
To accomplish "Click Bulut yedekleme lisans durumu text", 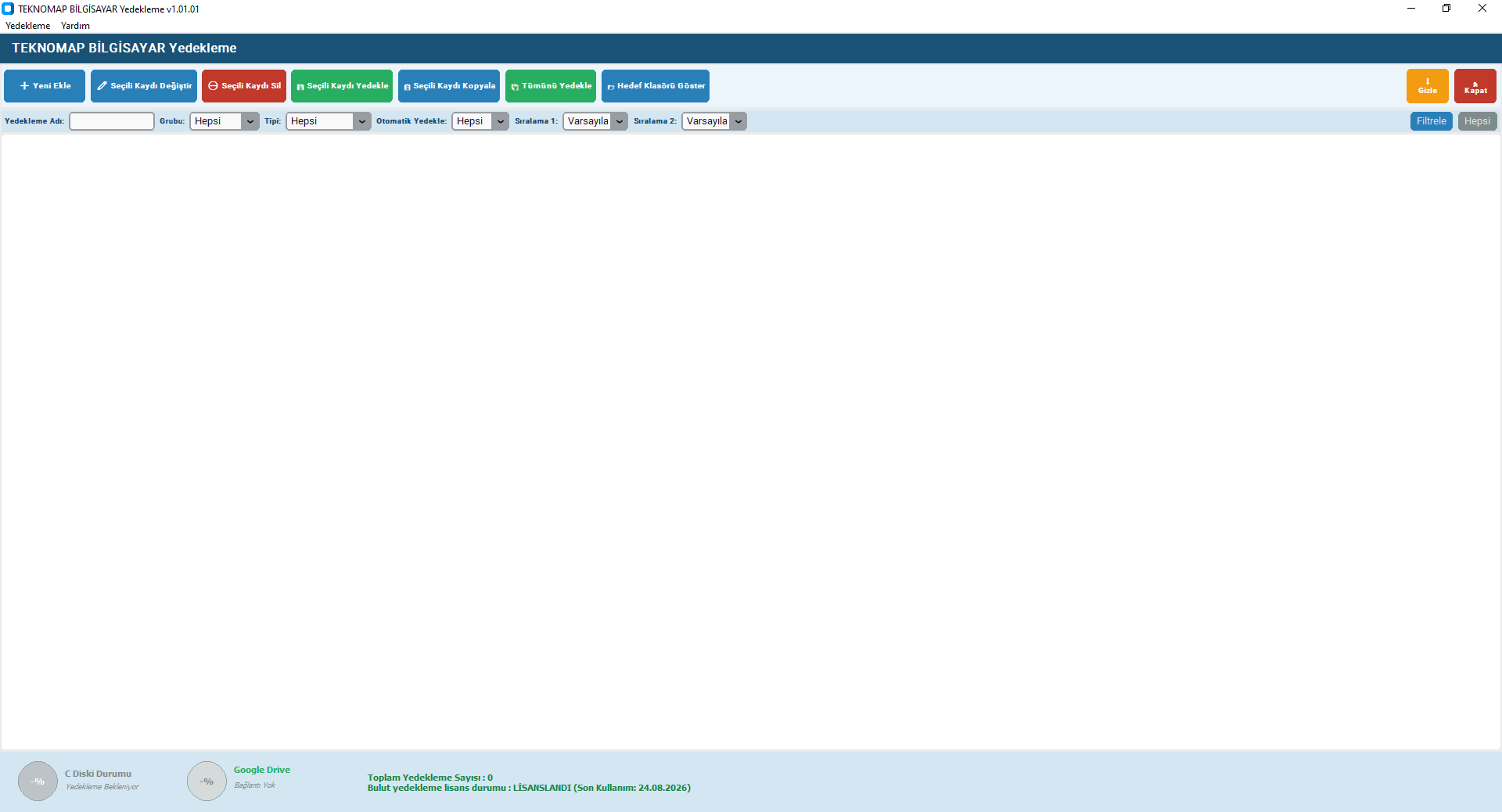I will tap(529, 788).
